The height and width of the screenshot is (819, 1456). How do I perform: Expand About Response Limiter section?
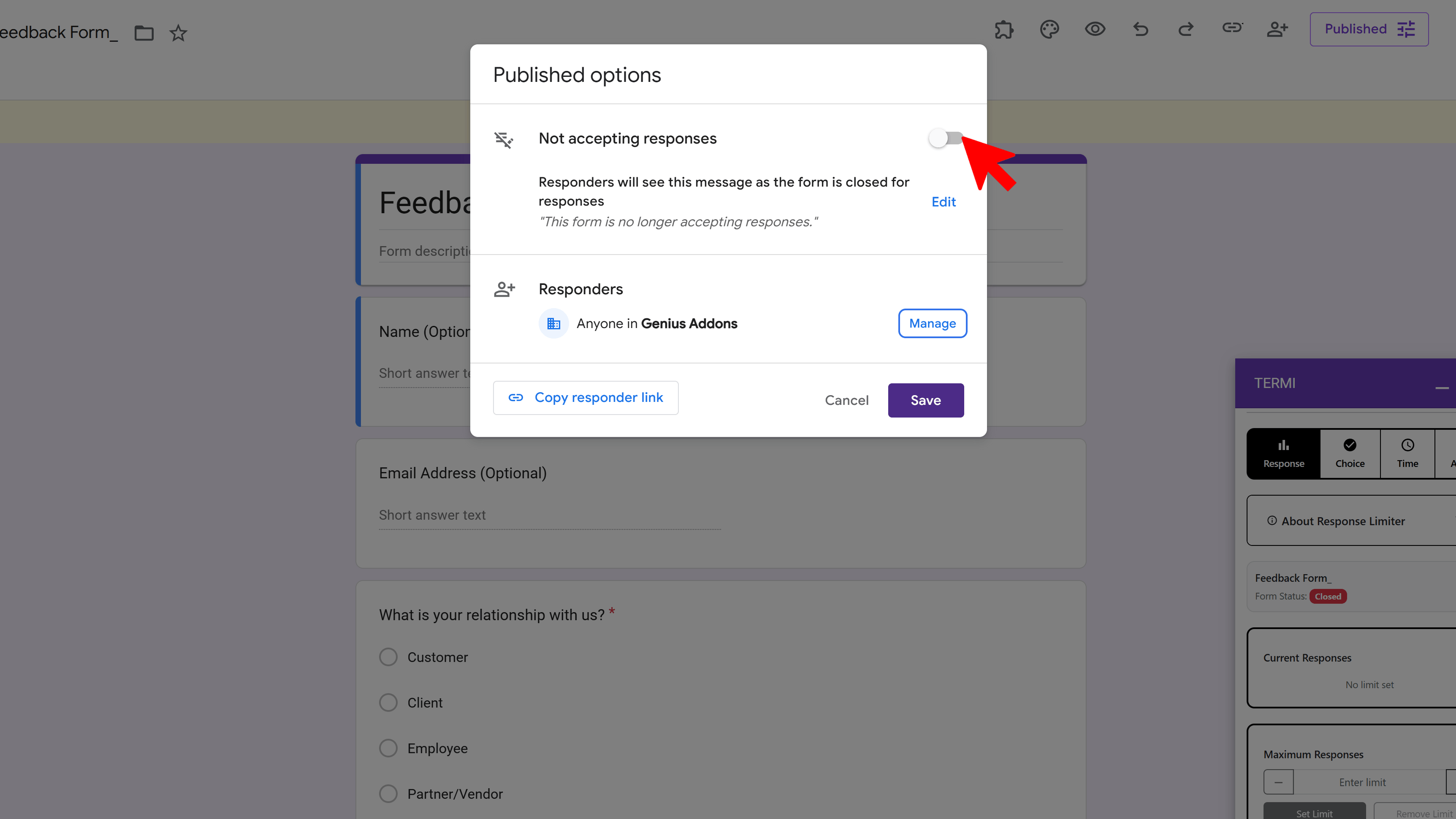[x=1343, y=521]
